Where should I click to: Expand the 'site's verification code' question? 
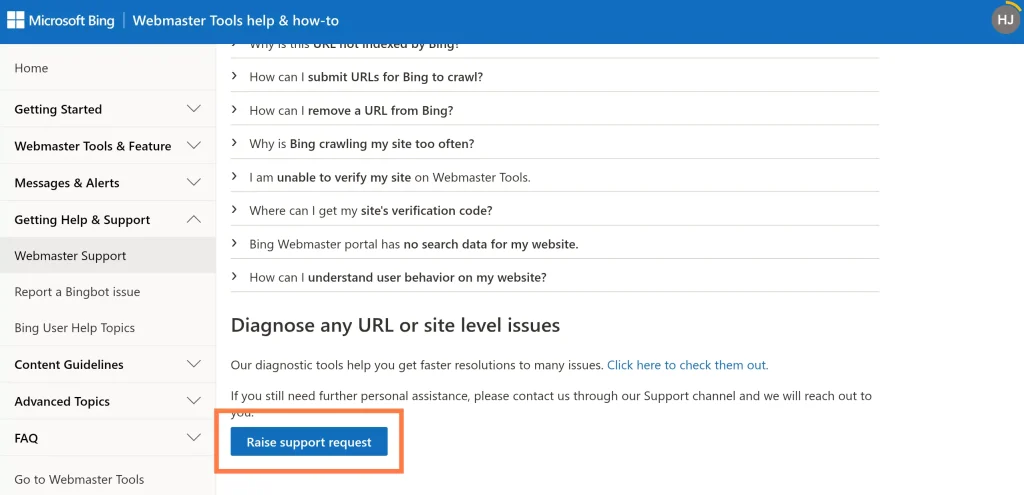[370, 211]
